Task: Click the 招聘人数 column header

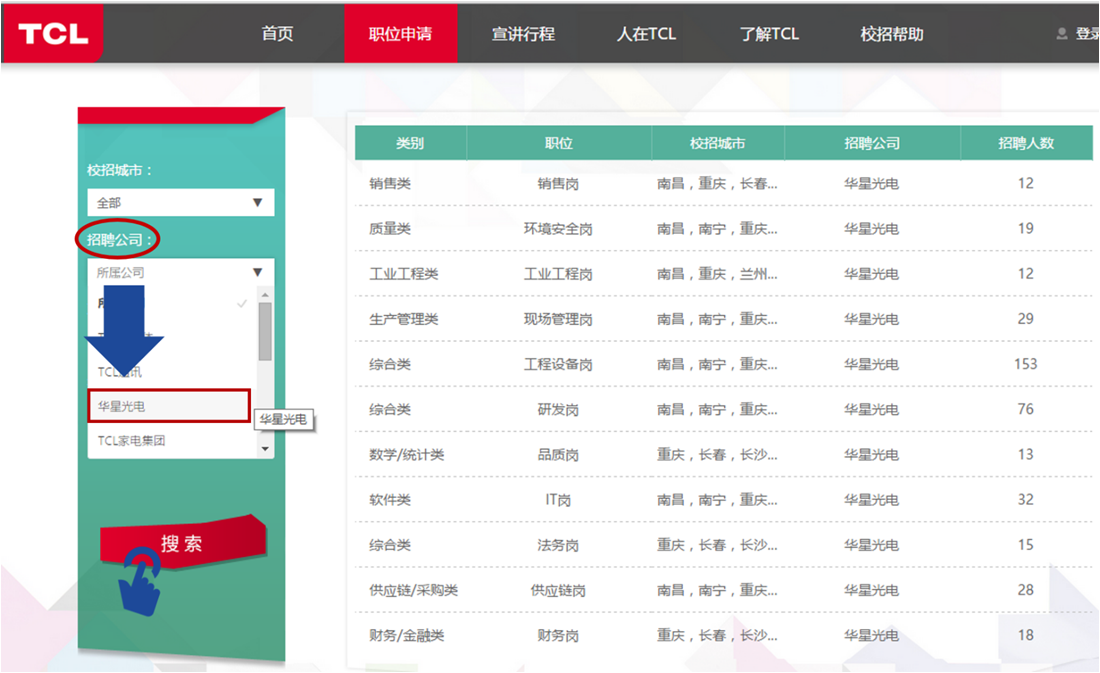Action: tap(1025, 143)
